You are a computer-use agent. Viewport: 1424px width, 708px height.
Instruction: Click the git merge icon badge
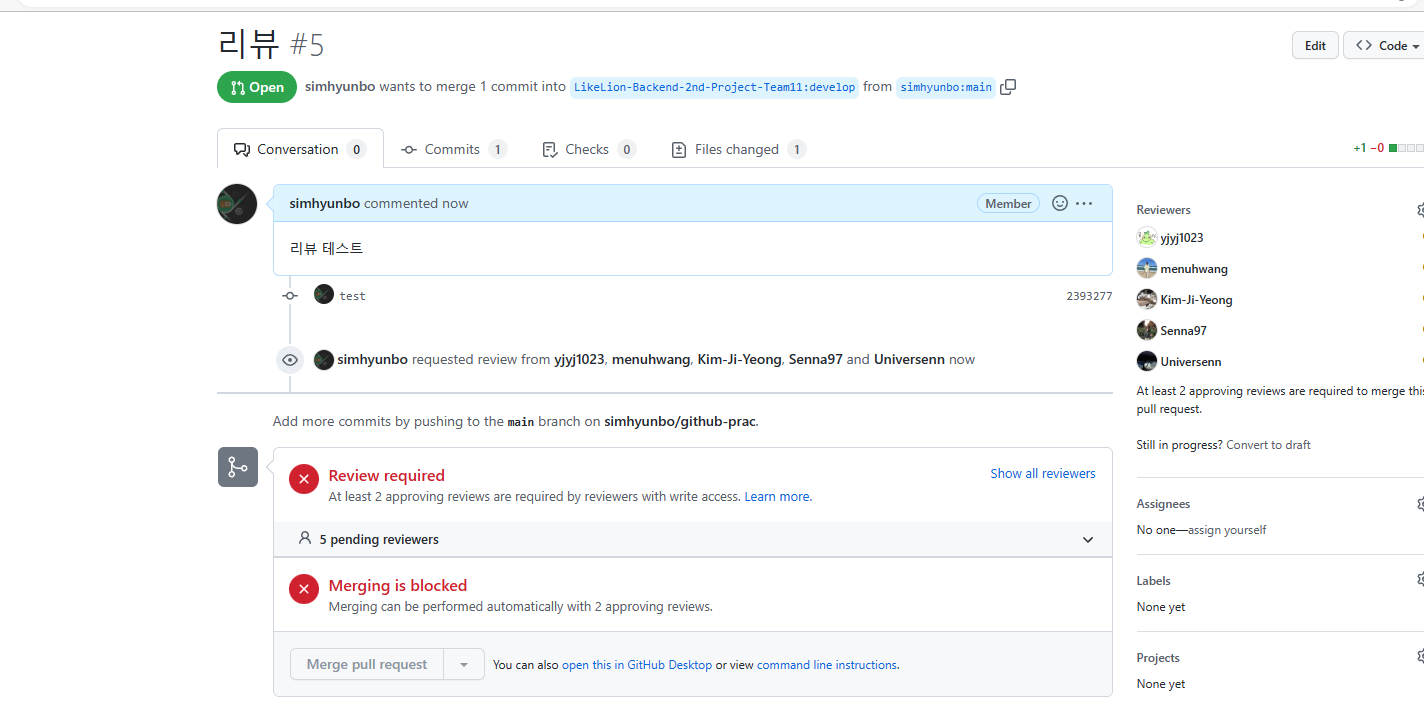(x=238, y=467)
